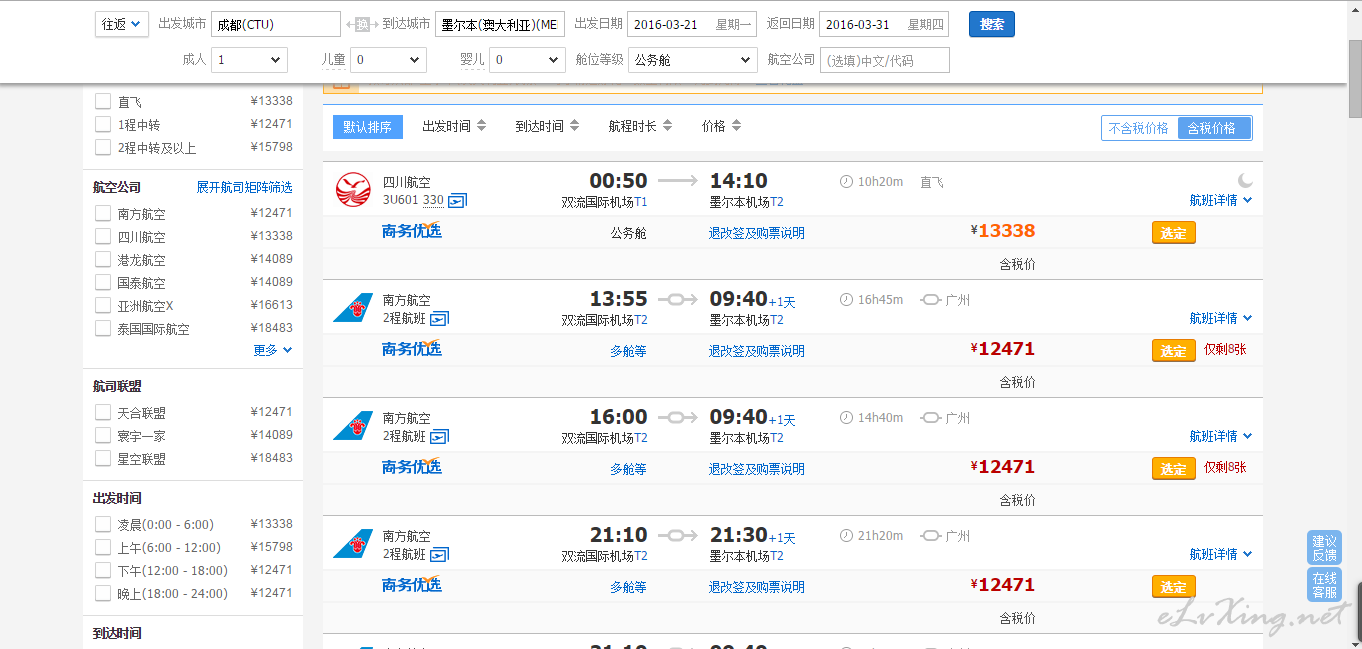Click the transfer icon before 广州 on the 21:10 flight
The height and width of the screenshot is (649, 1362).
(x=931, y=536)
